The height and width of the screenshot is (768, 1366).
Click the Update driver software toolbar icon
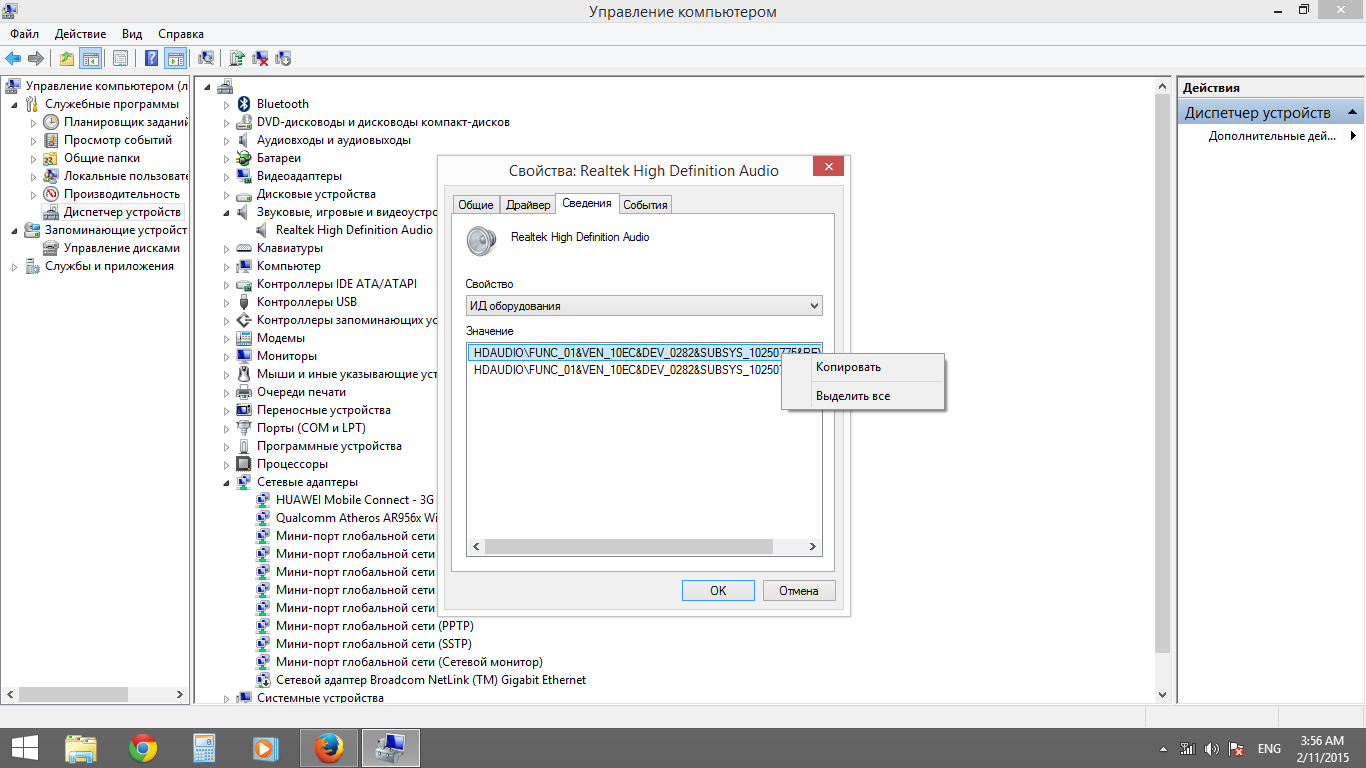click(237, 58)
